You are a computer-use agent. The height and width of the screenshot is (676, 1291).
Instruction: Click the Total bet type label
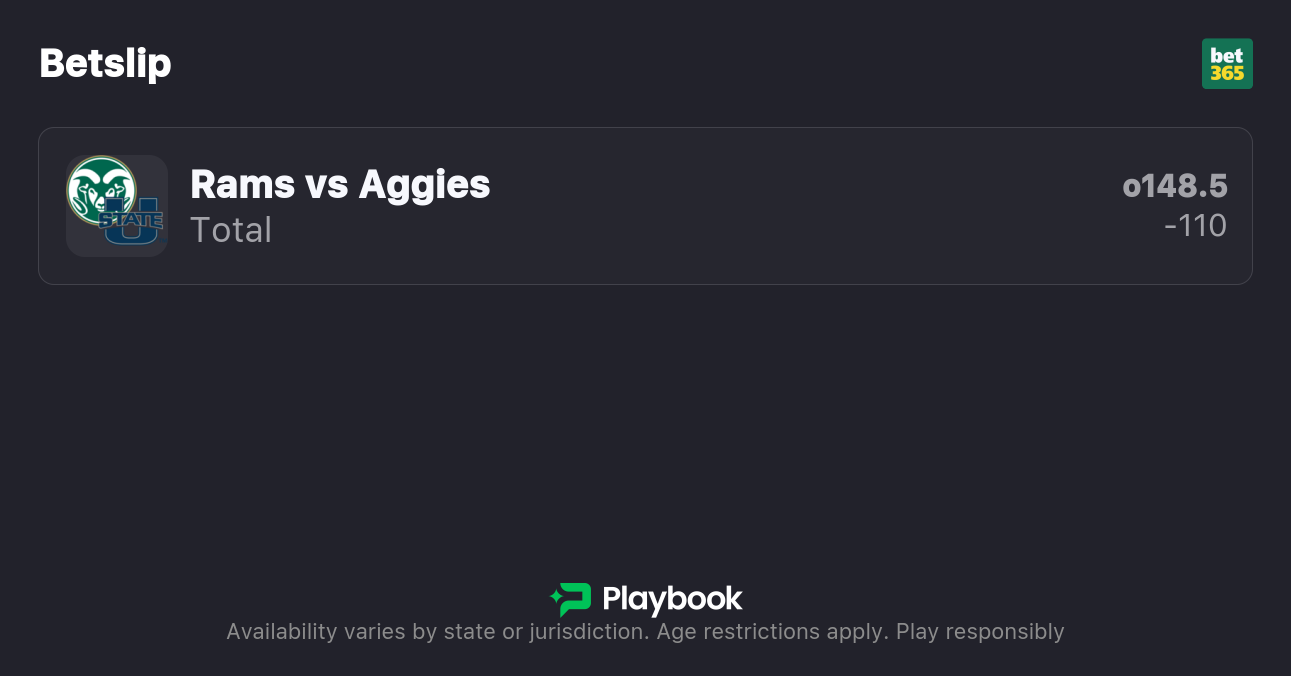(231, 230)
